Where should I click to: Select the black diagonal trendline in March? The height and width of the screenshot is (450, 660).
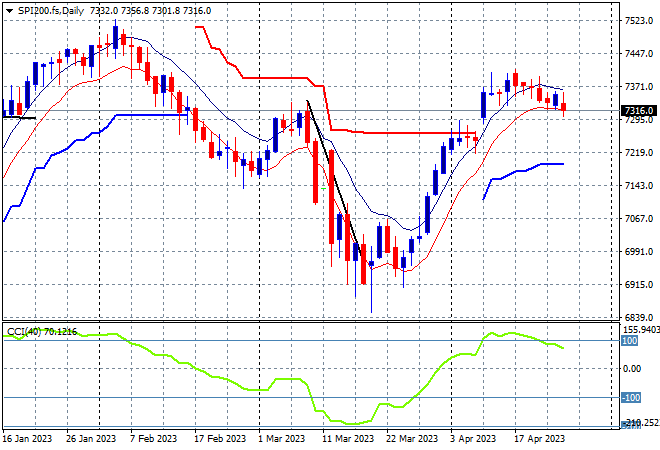[333, 177]
